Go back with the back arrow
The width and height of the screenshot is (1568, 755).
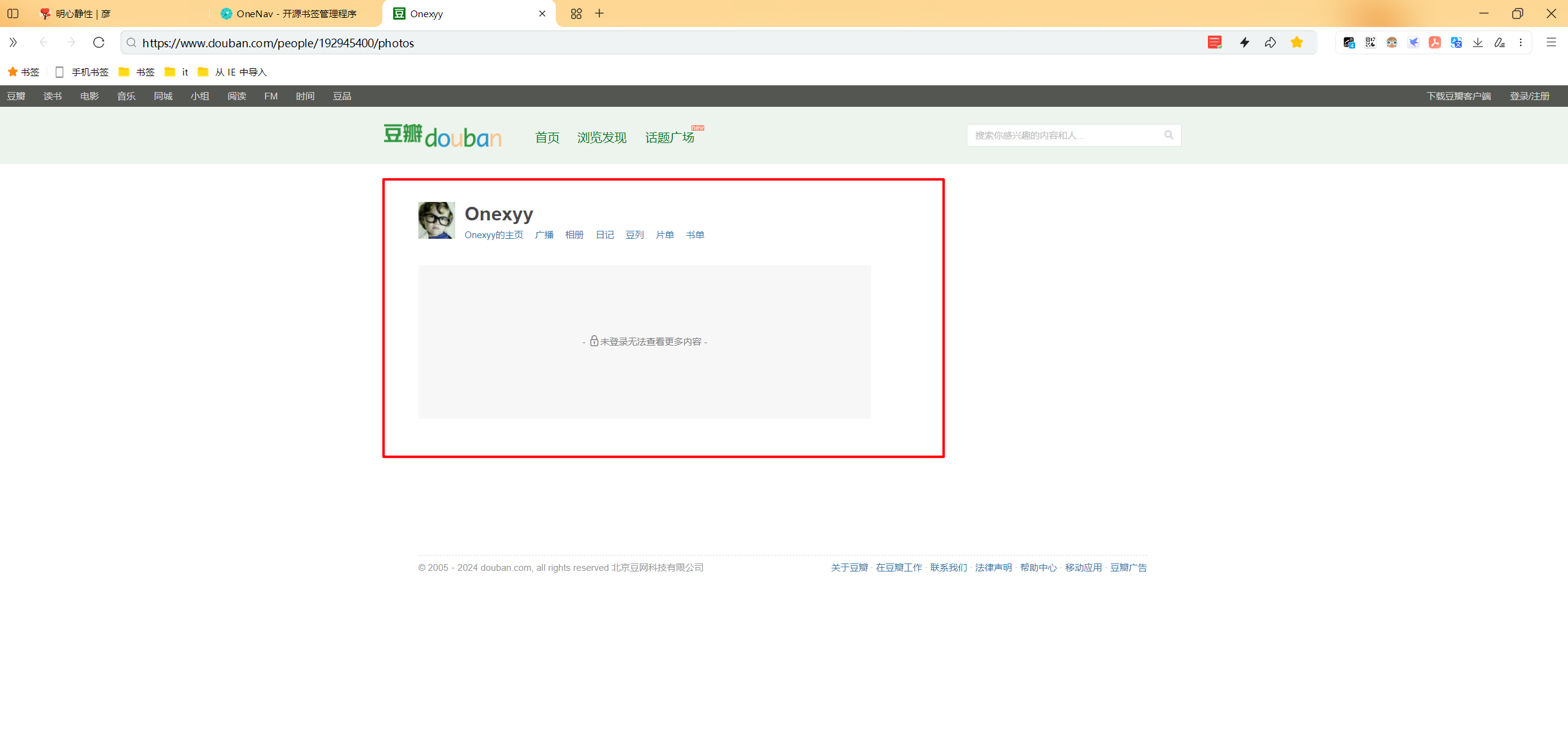point(43,42)
